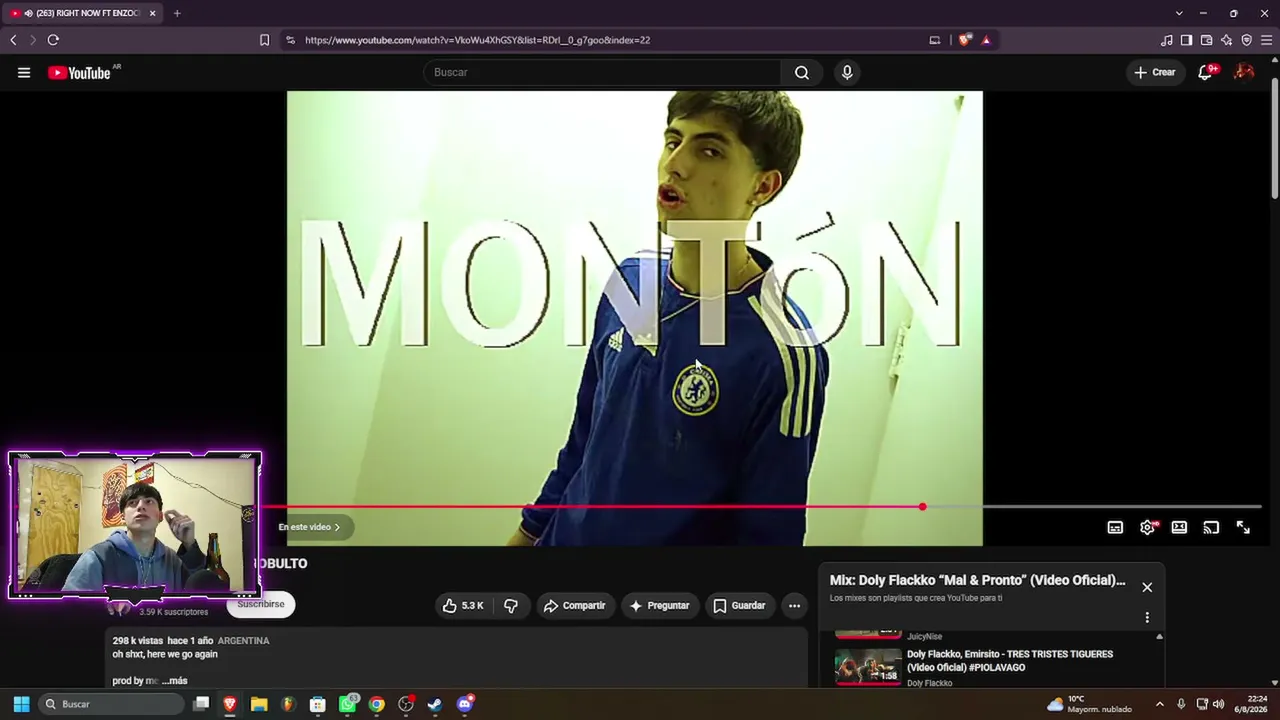This screenshot has width=1280, height=720.
Task: Open the Mix playlist options menu
Action: coord(1147,617)
